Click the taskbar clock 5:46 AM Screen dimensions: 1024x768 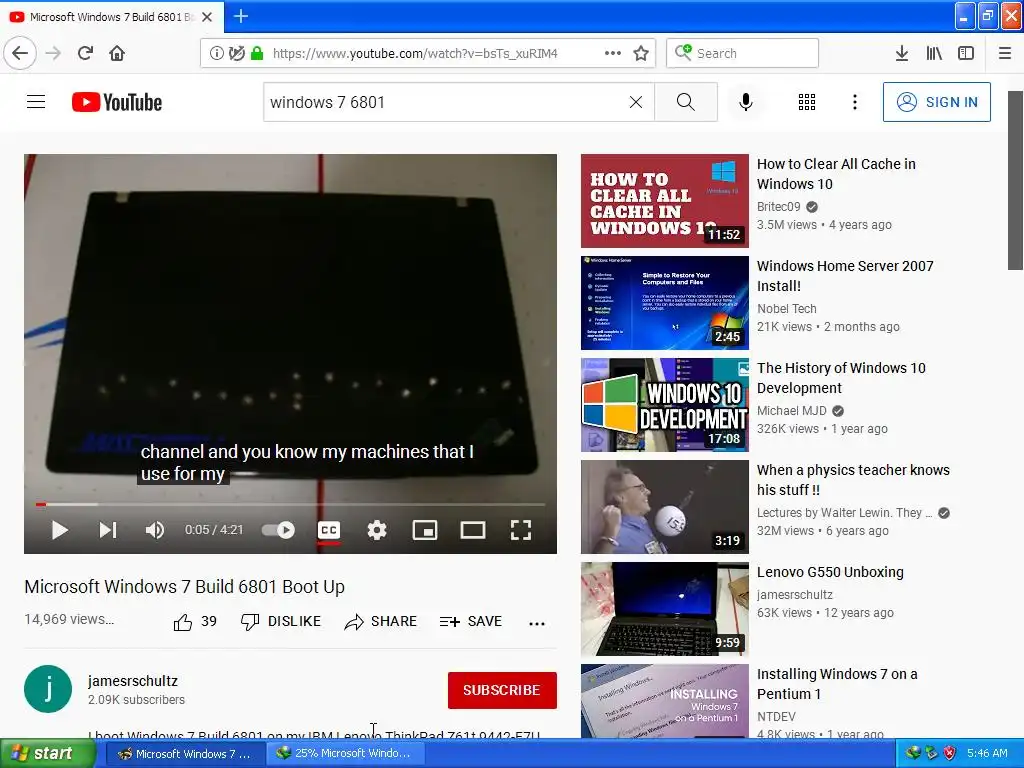point(987,753)
